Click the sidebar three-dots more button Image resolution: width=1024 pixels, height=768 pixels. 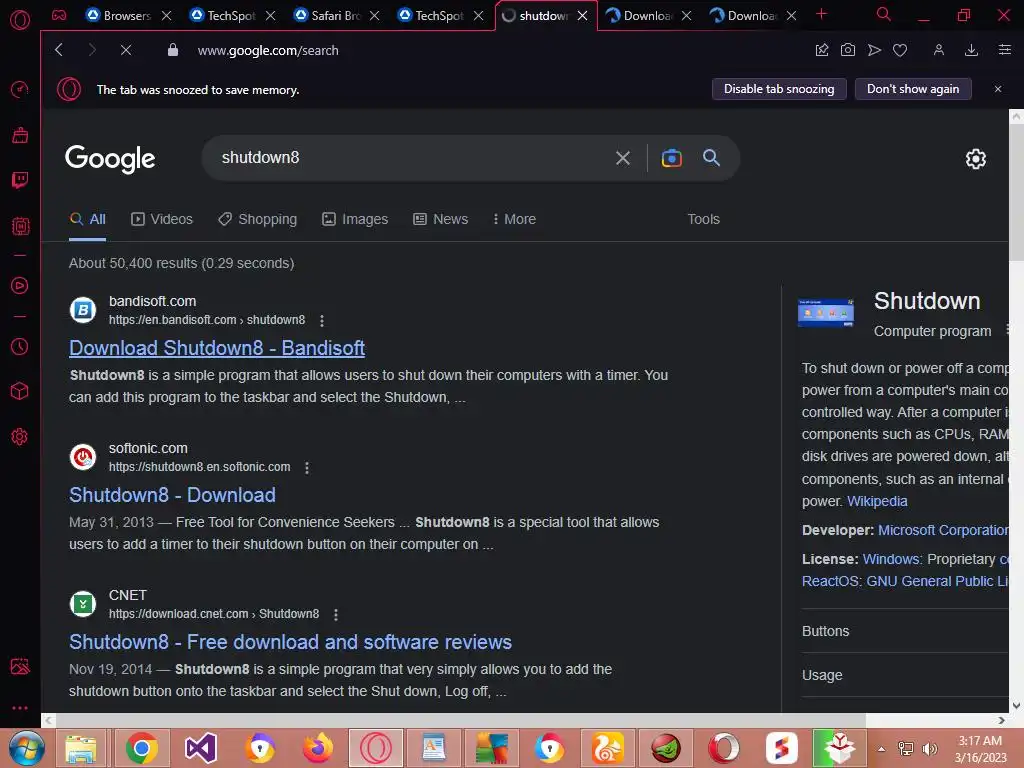pyautogui.click(x=20, y=708)
